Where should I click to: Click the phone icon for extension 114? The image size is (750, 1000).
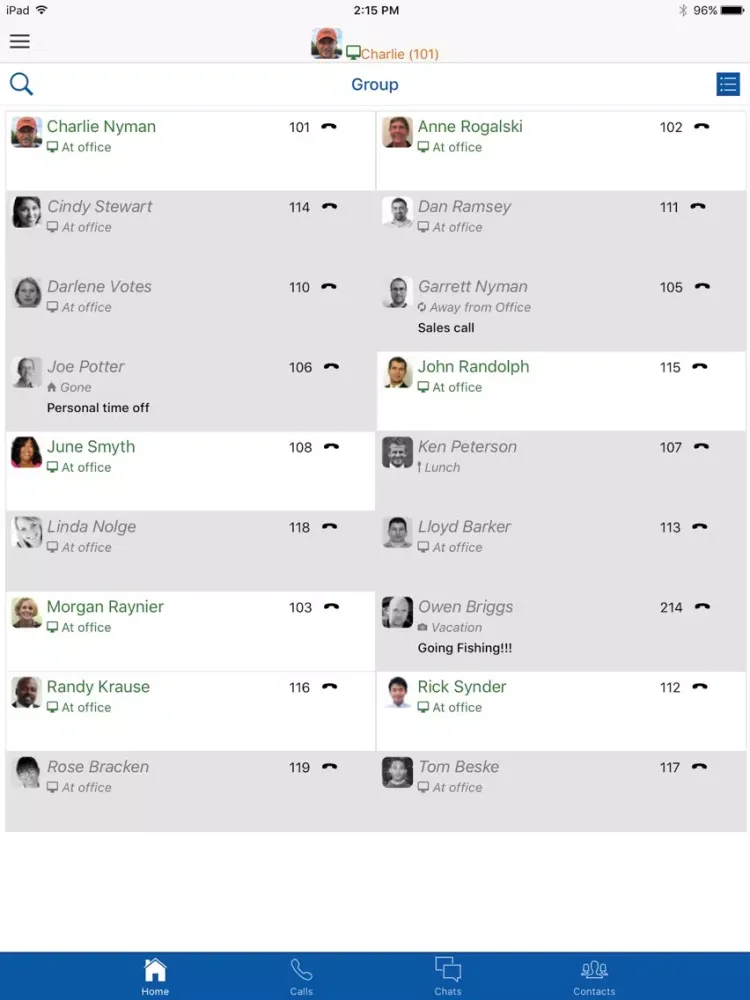click(329, 207)
